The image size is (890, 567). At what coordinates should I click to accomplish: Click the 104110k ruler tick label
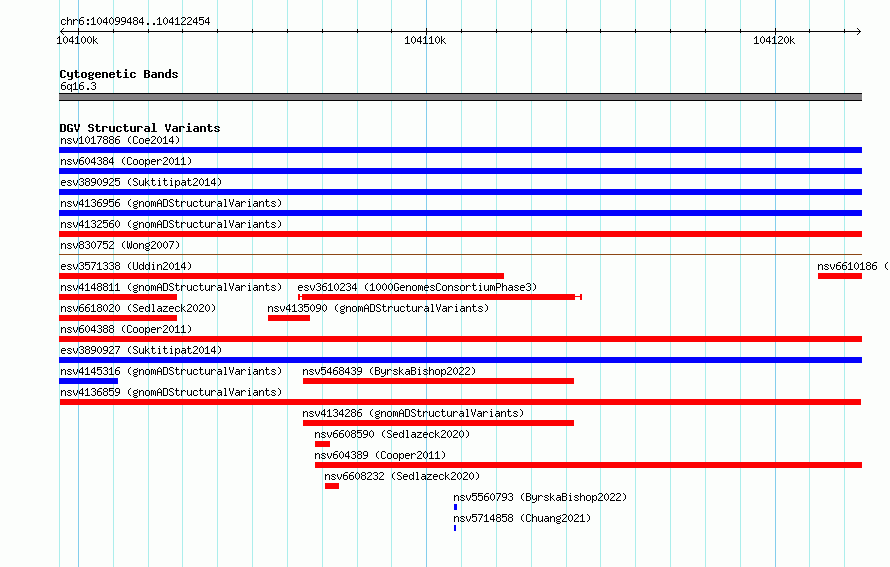tap(425, 40)
